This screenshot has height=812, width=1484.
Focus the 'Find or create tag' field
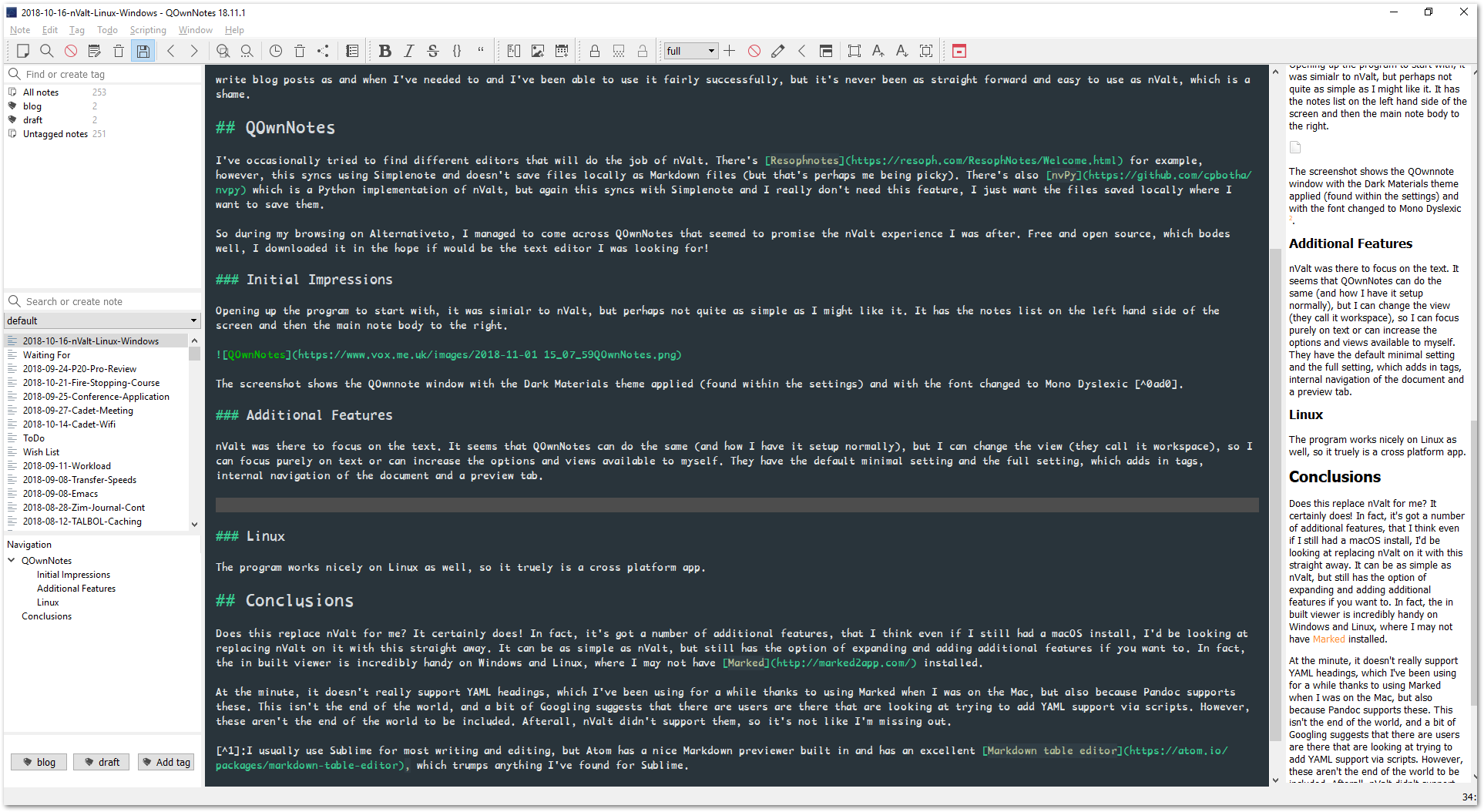click(102, 74)
